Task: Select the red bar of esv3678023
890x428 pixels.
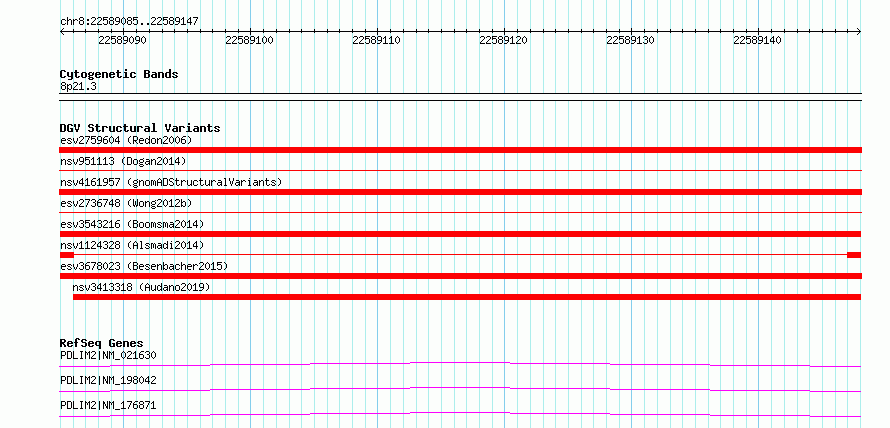Action: [x=460, y=276]
